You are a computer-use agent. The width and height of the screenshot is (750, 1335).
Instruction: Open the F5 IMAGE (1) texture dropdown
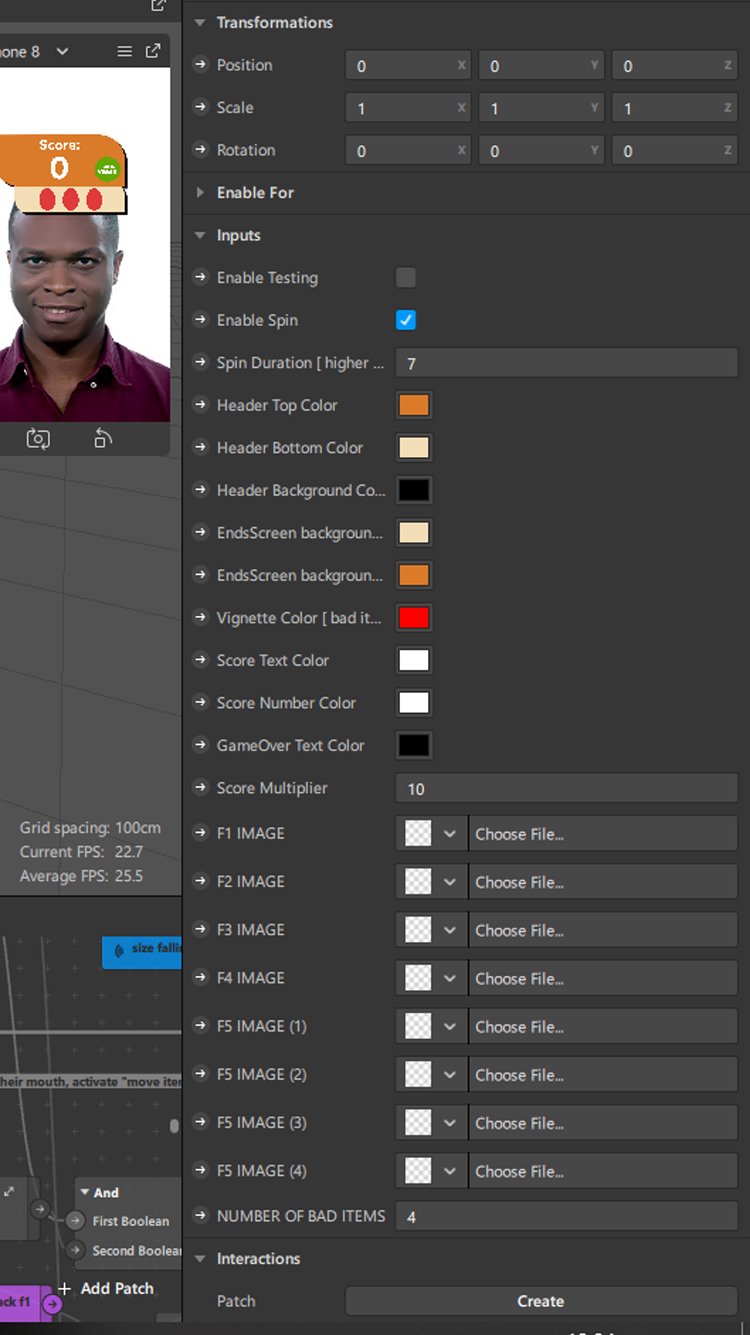coord(450,1027)
